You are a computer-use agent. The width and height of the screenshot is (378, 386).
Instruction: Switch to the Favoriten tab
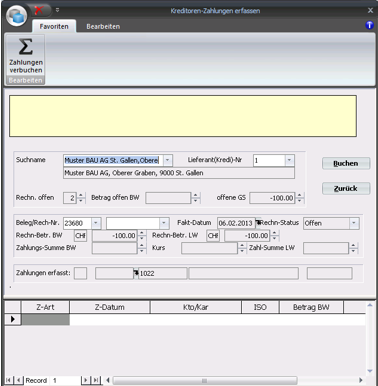54,26
